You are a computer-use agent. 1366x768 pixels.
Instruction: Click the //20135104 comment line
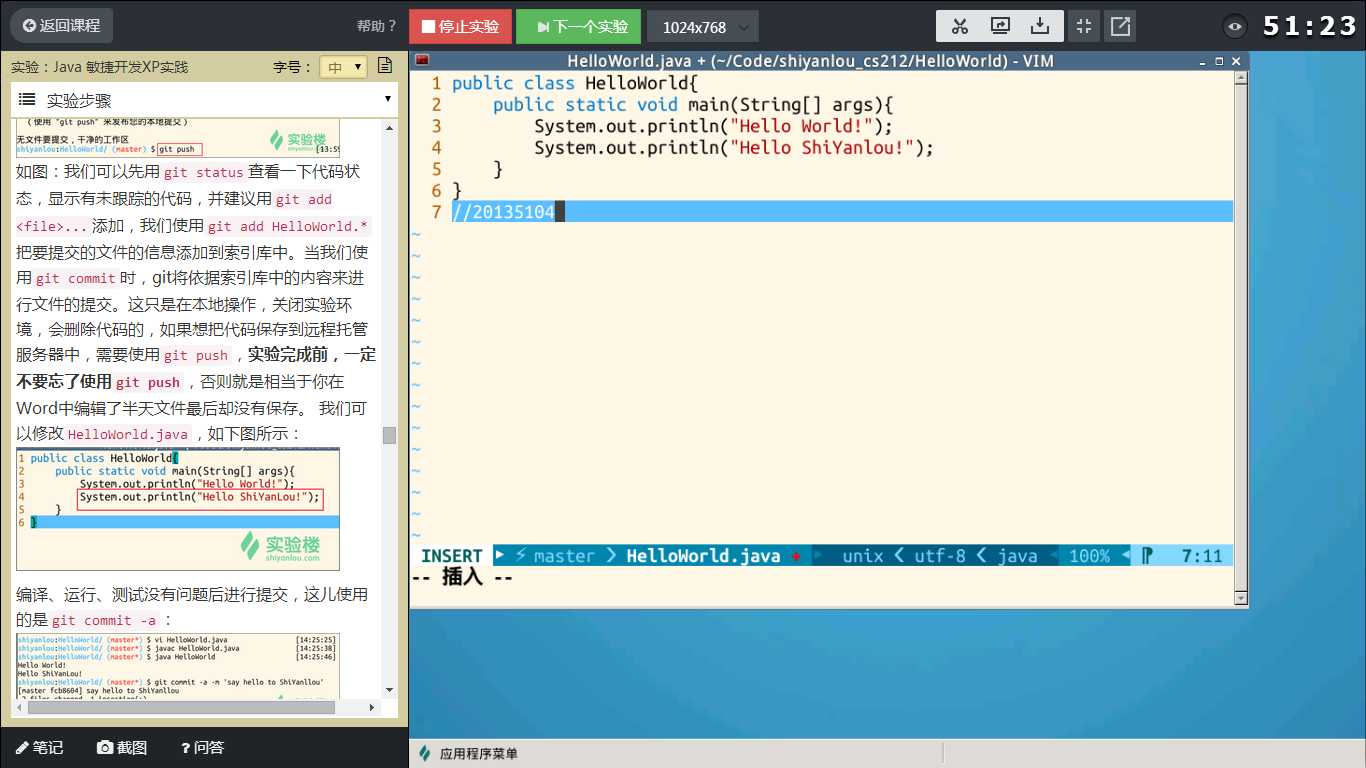tap(503, 212)
